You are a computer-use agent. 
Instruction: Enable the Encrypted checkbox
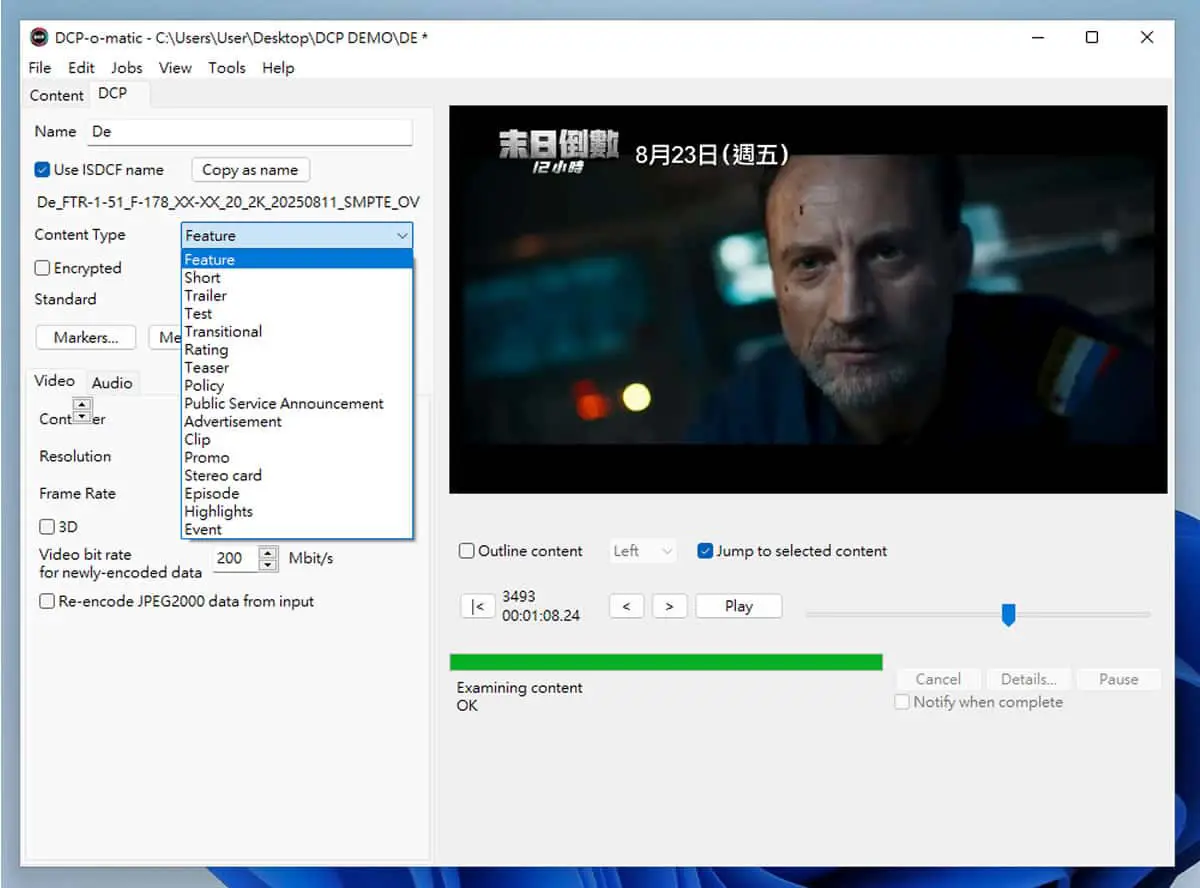coord(42,268)
